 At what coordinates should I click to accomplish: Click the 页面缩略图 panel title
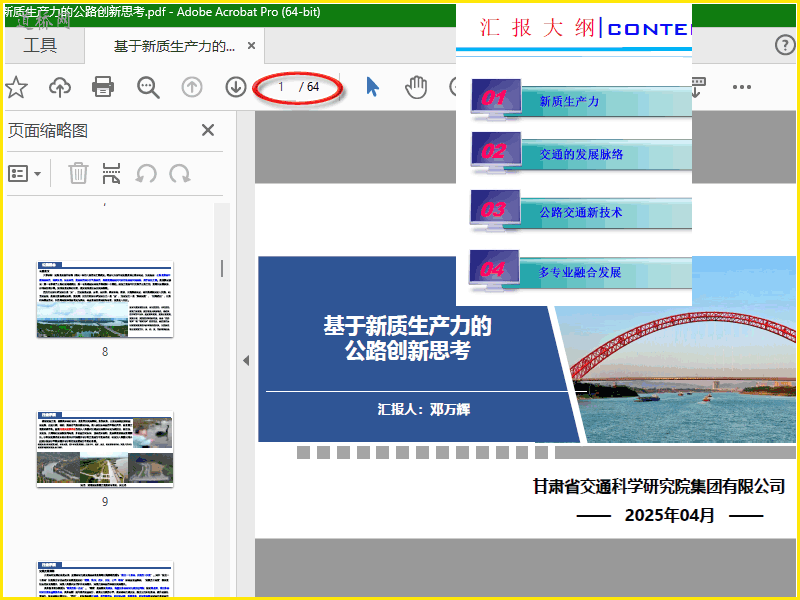tap(48, 131)
